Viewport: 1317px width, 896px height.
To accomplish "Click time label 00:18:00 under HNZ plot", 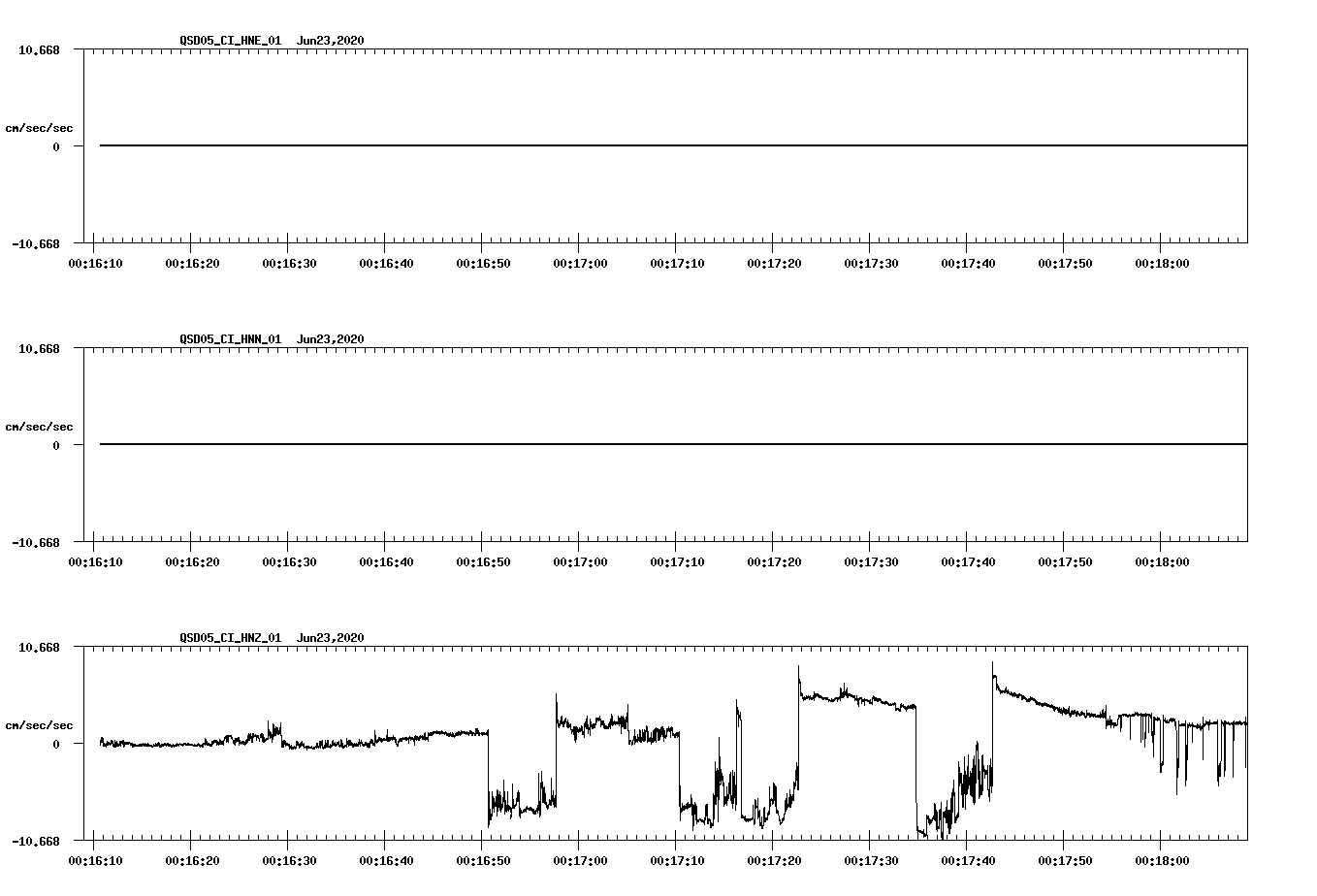I will coord(1162,861).
